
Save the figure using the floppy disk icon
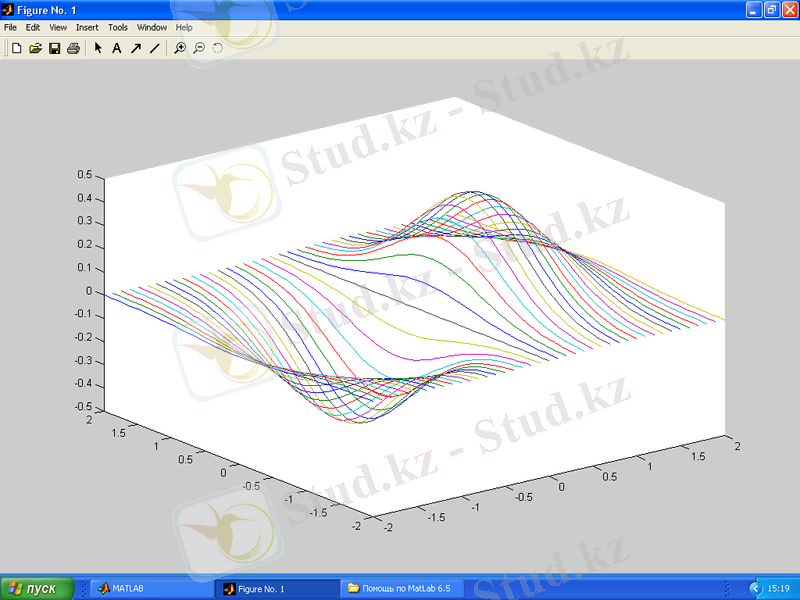pyautogui.click(x=54, y=48)
